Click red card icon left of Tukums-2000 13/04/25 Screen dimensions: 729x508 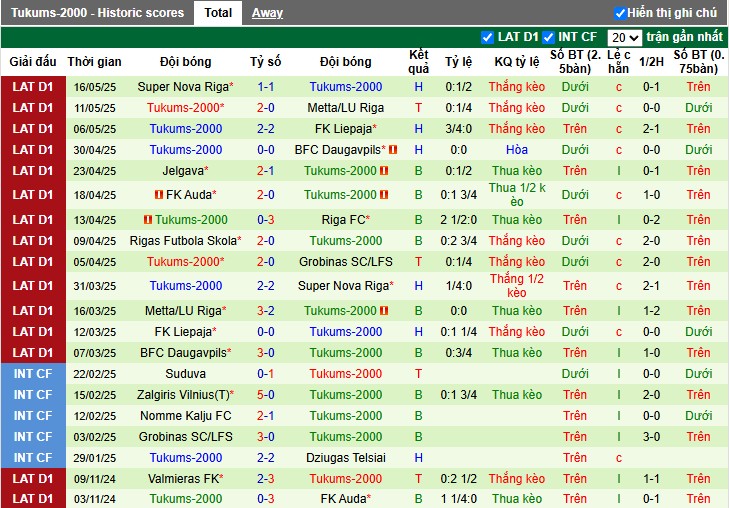tap(148, 219)
